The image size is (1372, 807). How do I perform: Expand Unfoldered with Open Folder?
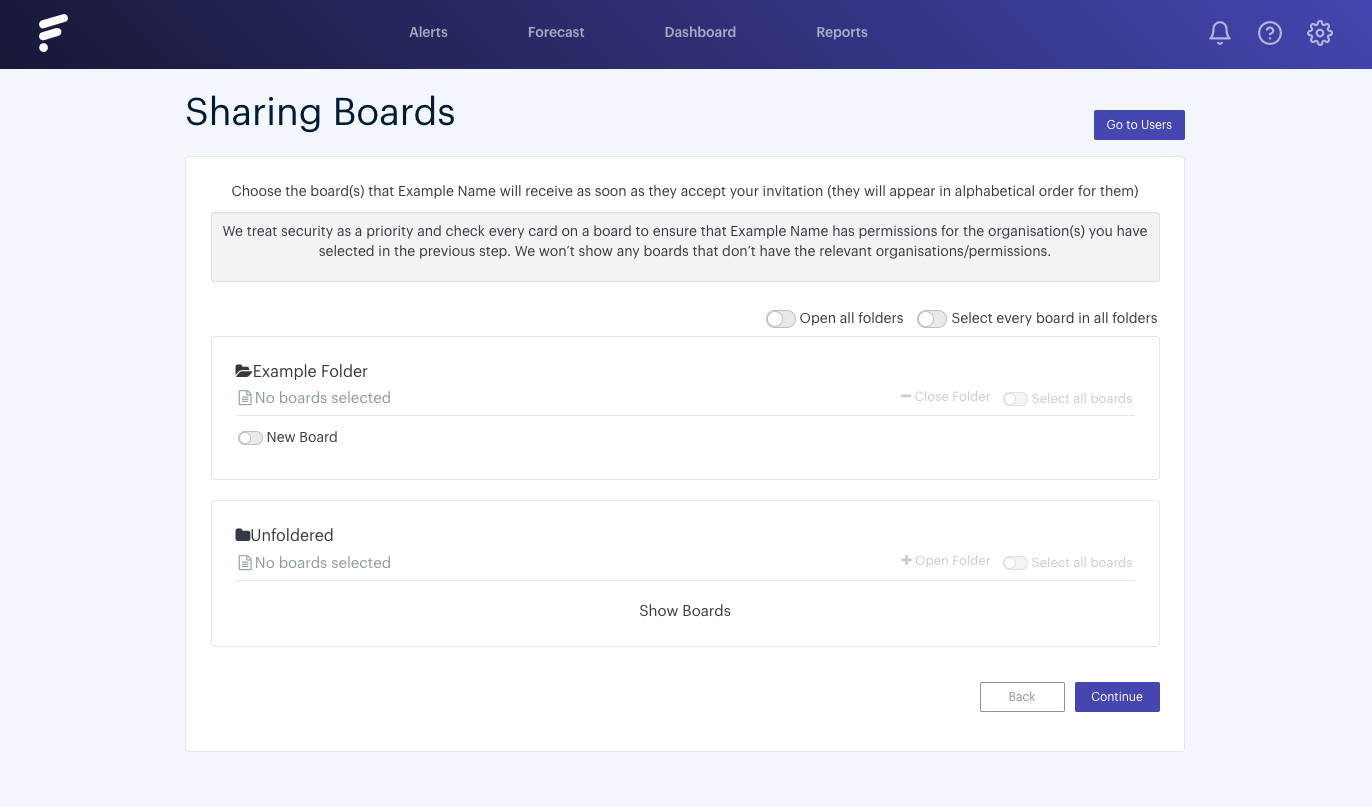click(945, 561)
